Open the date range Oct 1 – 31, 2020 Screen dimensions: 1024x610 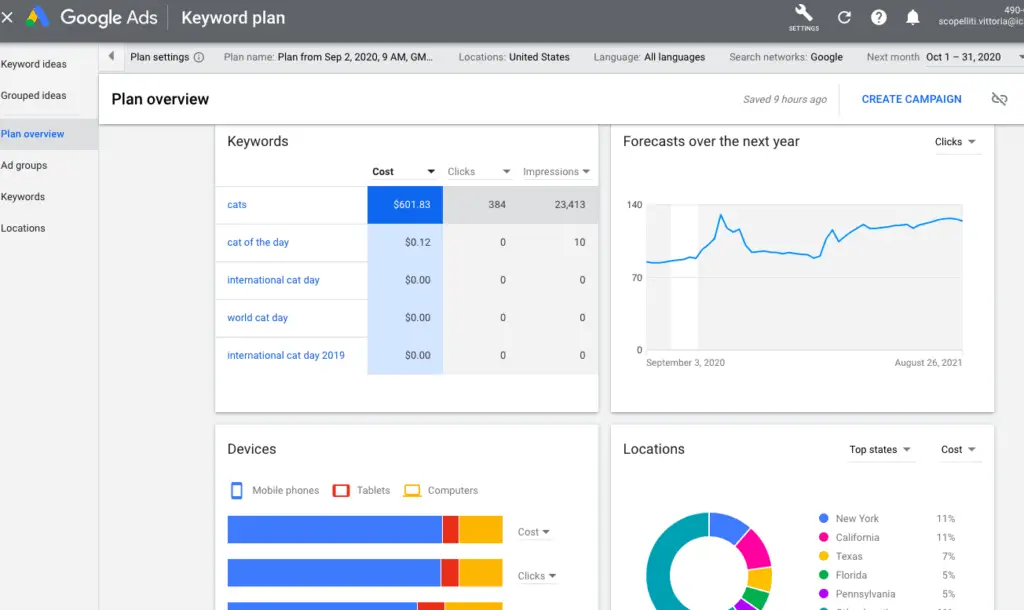click(x=963, y=57)
